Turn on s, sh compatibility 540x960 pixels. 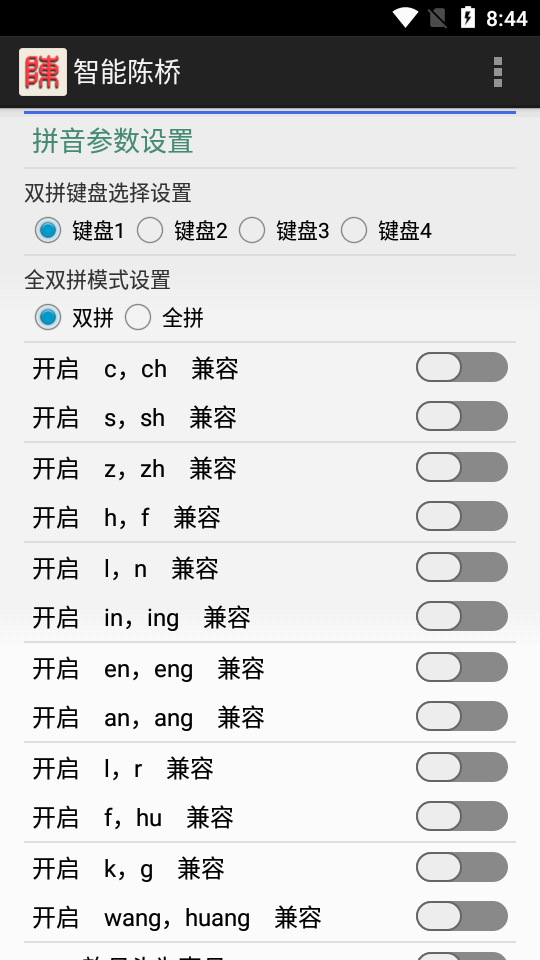coord(462,417)
